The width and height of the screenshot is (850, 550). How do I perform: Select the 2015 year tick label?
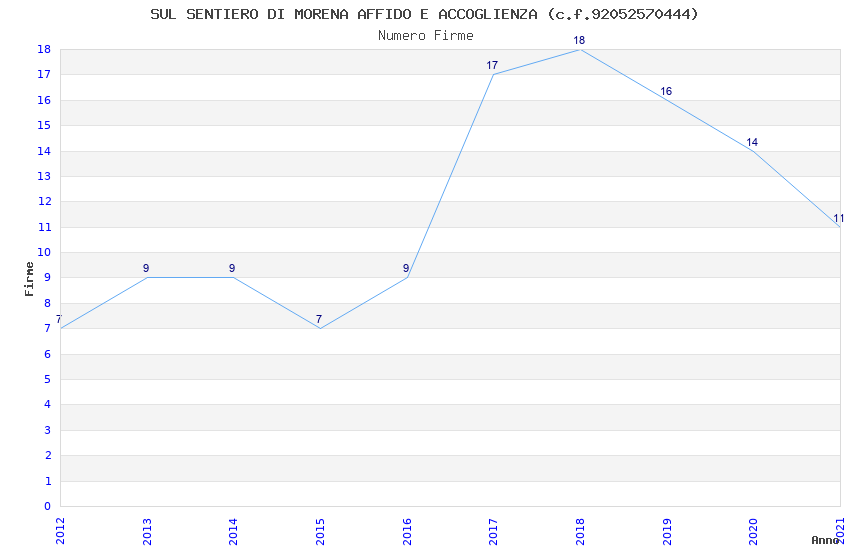click(320, 531)
